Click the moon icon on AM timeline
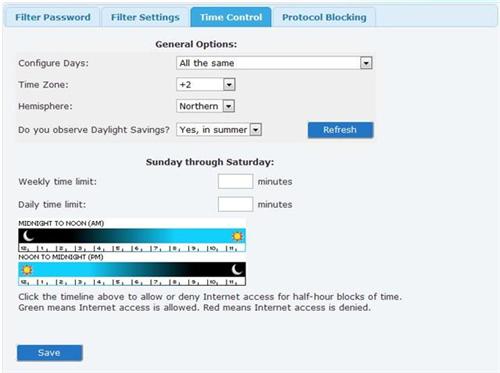Screen dimensions: 500x373 click(x=28, y=236)
